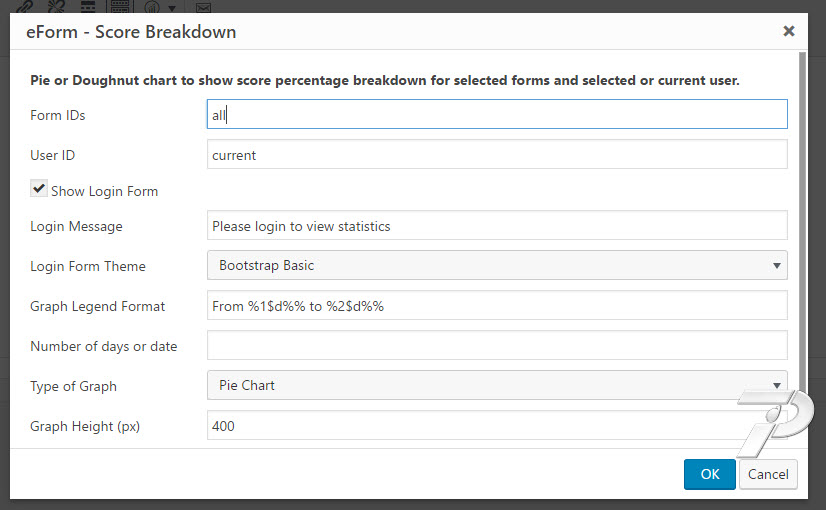Uncheck the Show Login Form checkbox
Image resolution: width=826 pixels, height=510 pixels.
tap(38, 189)
